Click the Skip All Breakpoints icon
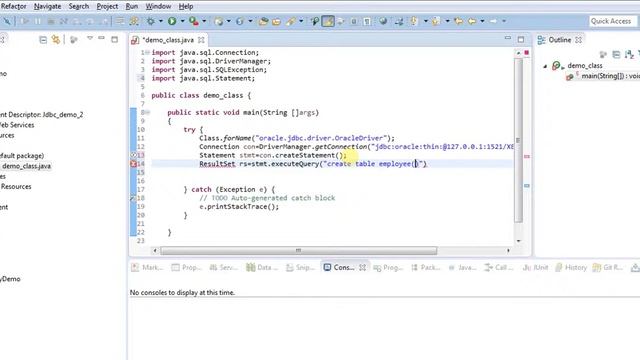Viewport: 640px width, 360px height. pyautogui.click(x=7, y=21)
